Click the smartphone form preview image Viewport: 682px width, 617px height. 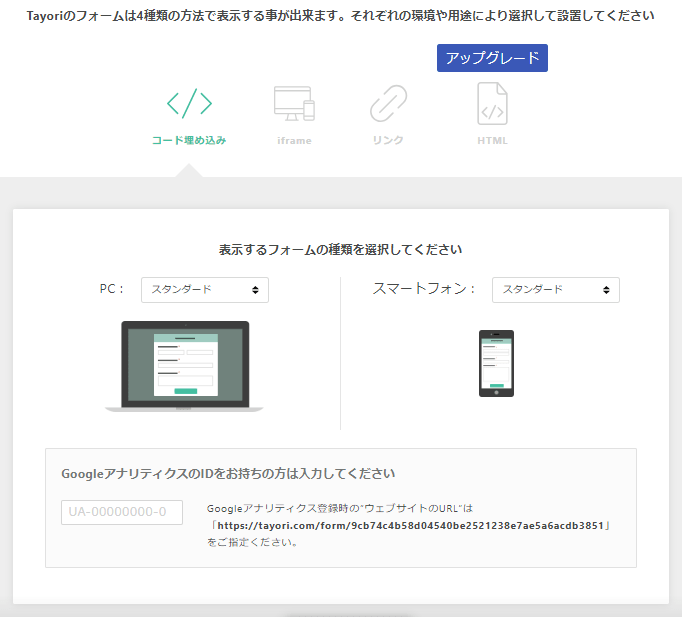pos(496,364)
